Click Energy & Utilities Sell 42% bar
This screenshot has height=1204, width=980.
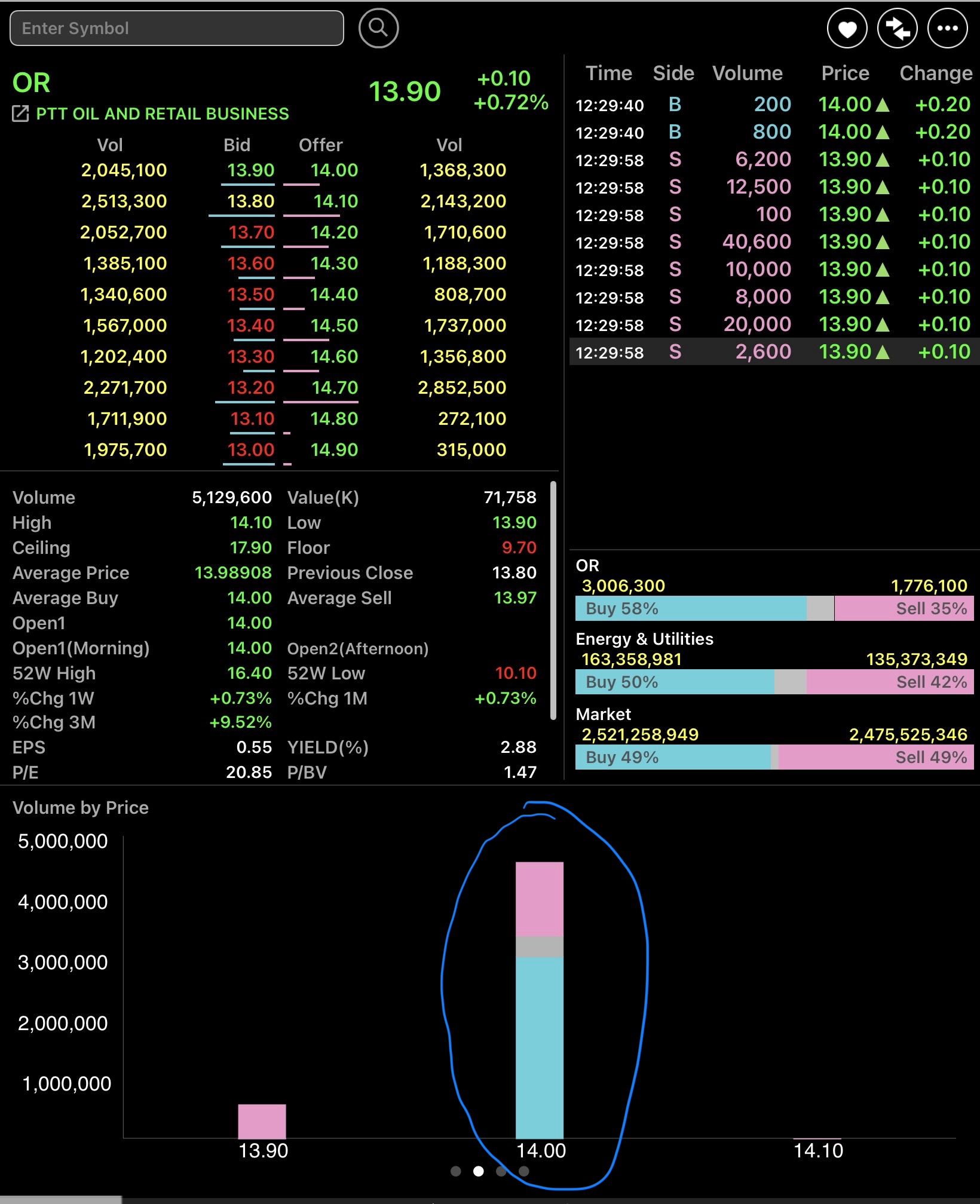point(890,682)
